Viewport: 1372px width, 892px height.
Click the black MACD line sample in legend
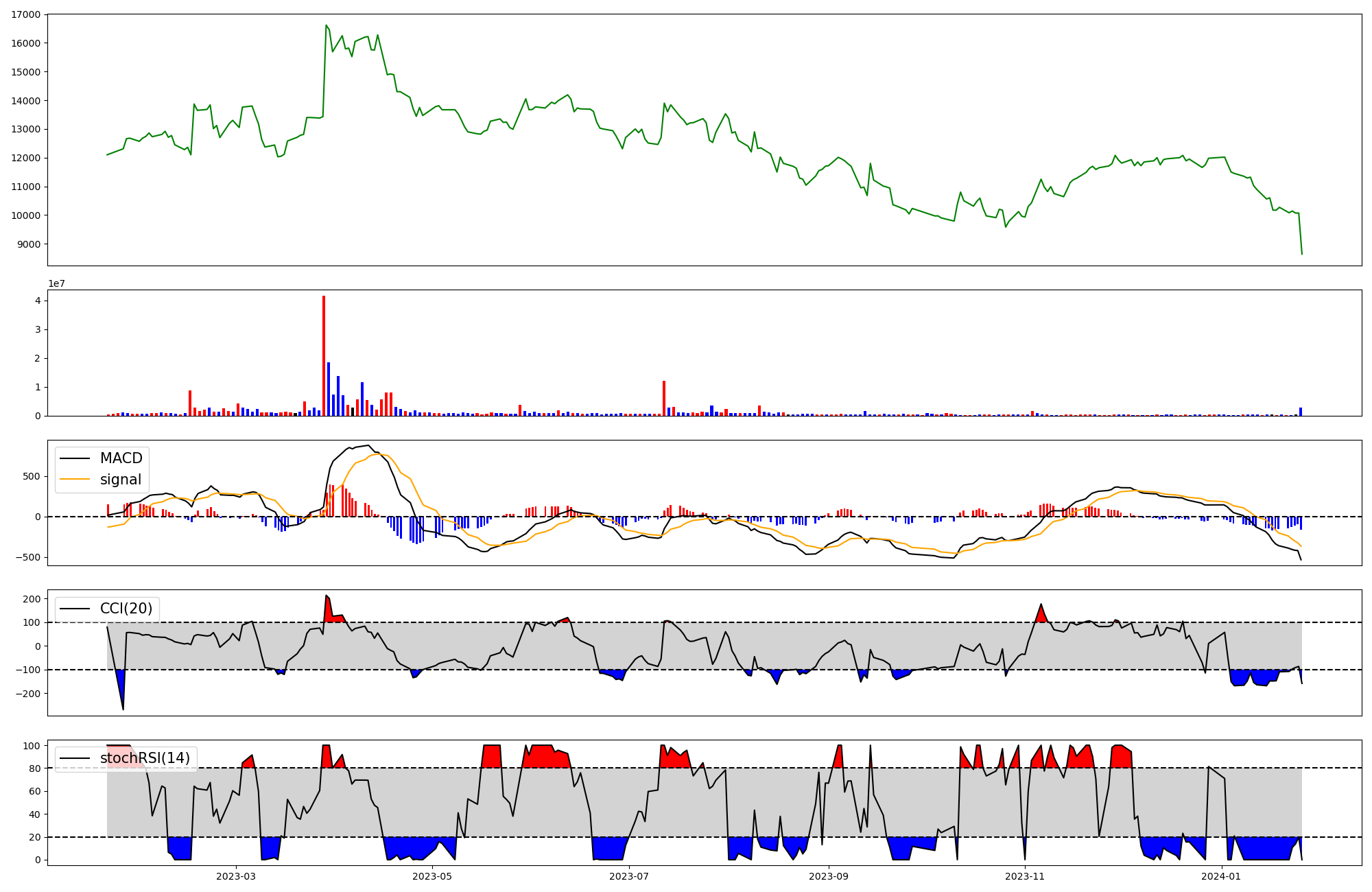pos(75,458)
